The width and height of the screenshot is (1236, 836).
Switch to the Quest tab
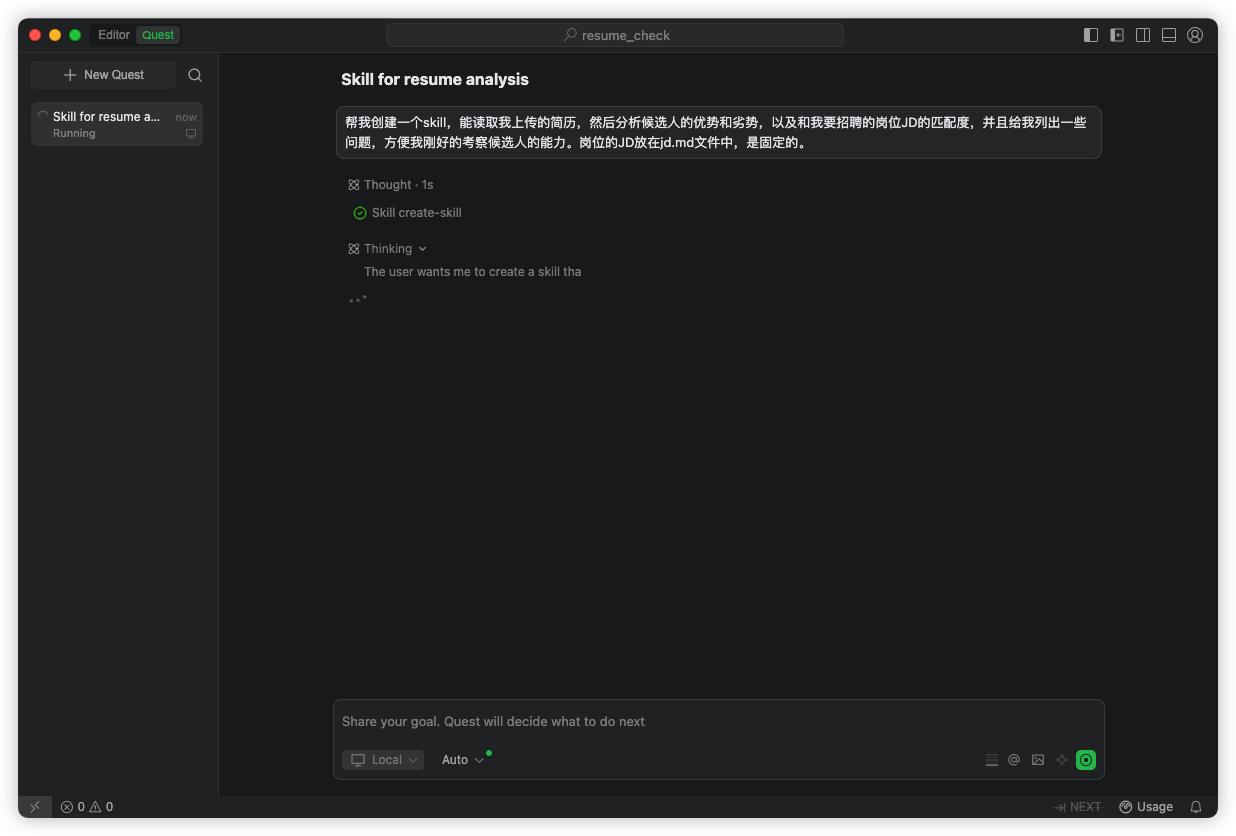158,35
